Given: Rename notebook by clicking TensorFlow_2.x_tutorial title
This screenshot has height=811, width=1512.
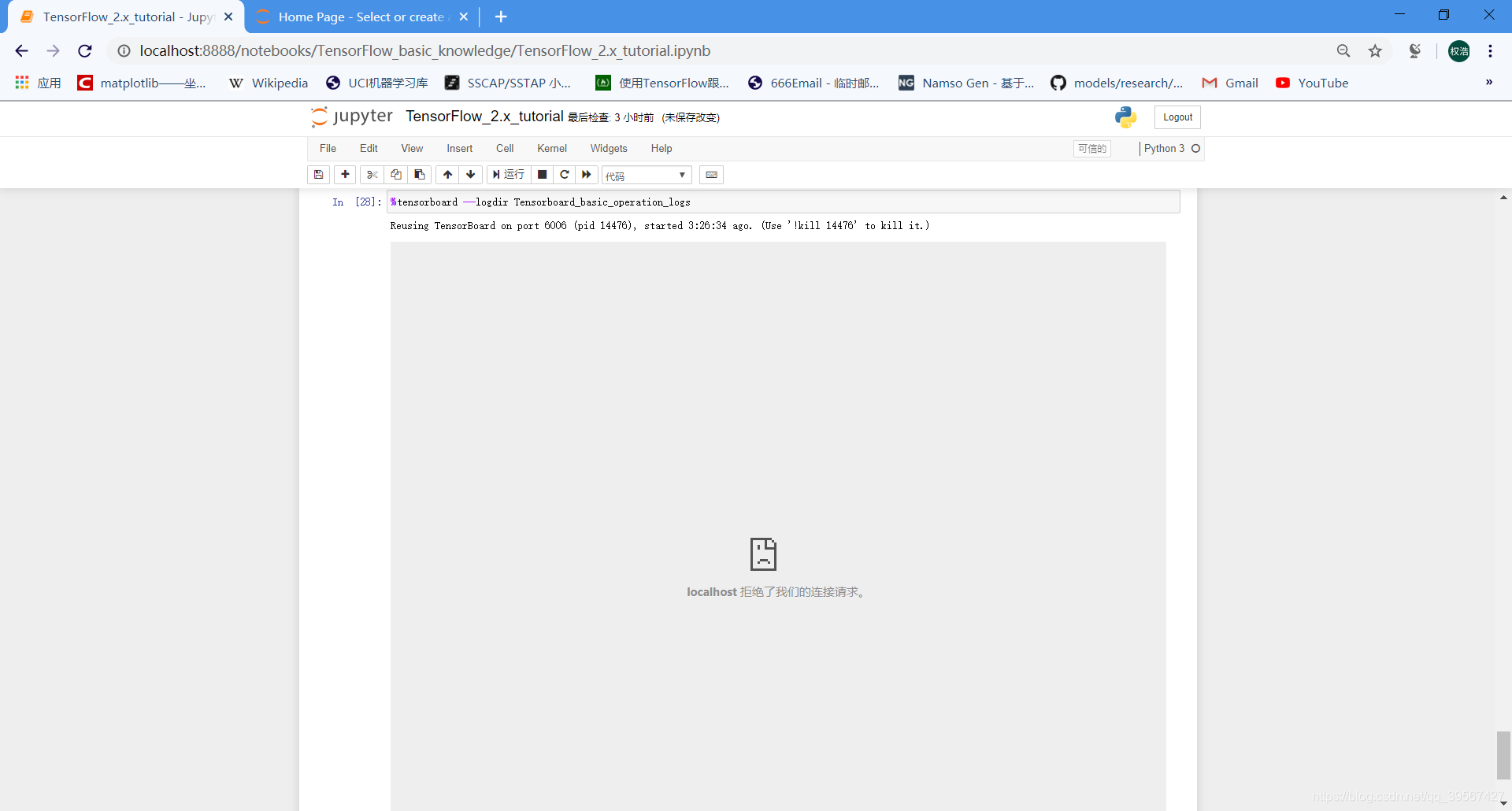Looking at the screenshot, I should point(484,117).
